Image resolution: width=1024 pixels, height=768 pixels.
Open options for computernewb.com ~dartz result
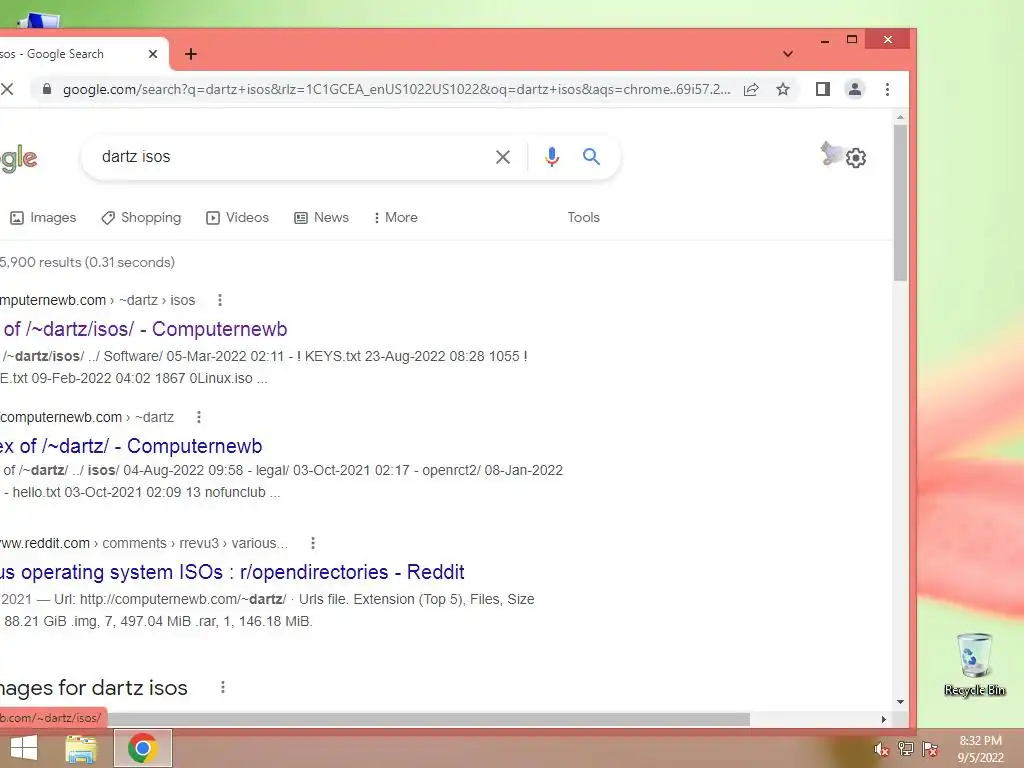199,417
